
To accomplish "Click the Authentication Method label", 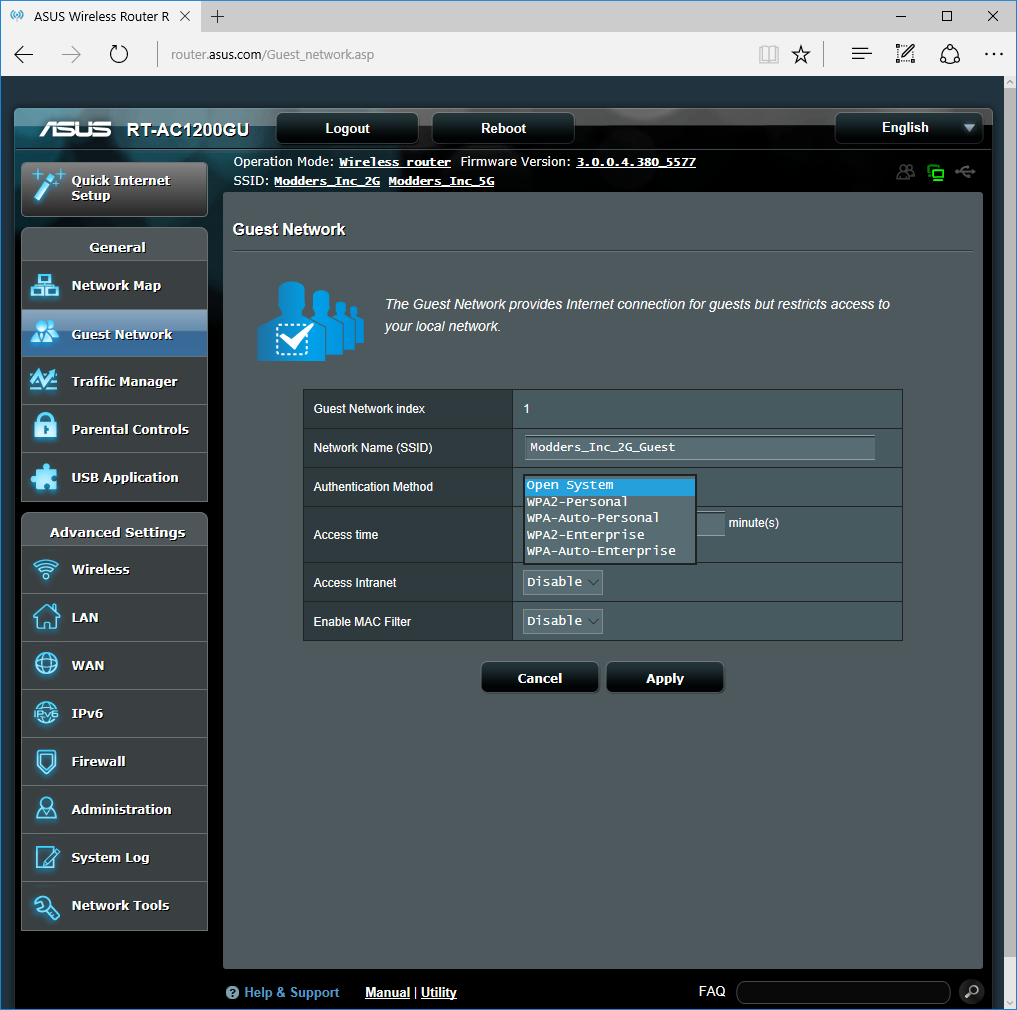I will (373, 487).
